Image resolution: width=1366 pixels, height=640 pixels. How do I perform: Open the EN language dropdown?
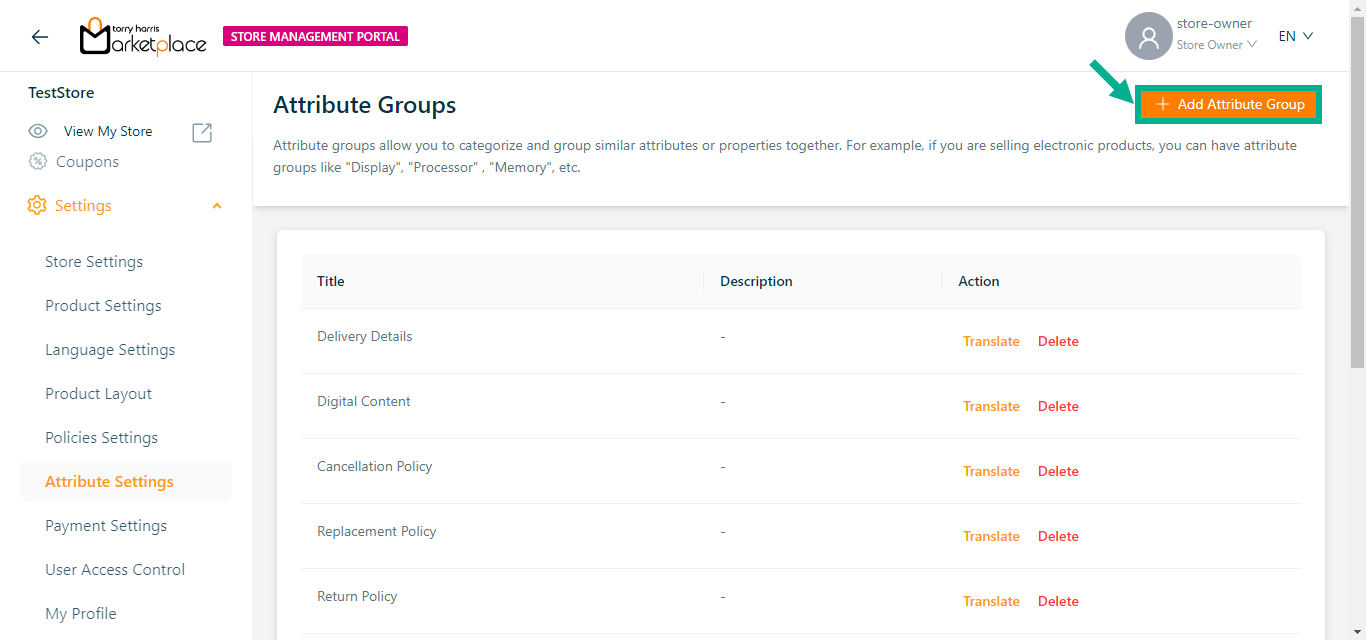[1295, 36]
